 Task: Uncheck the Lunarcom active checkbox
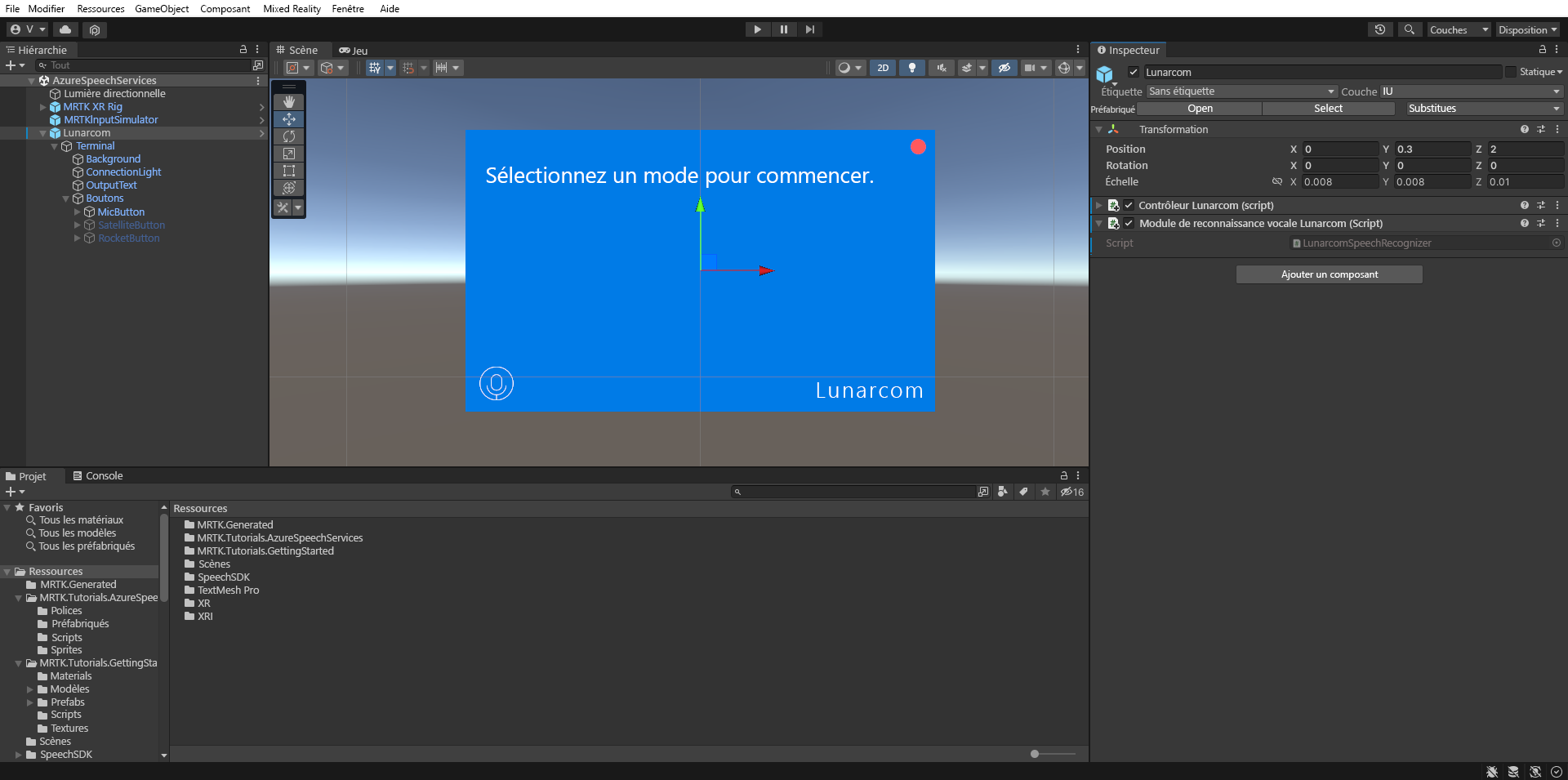(x=1134, y=72)
